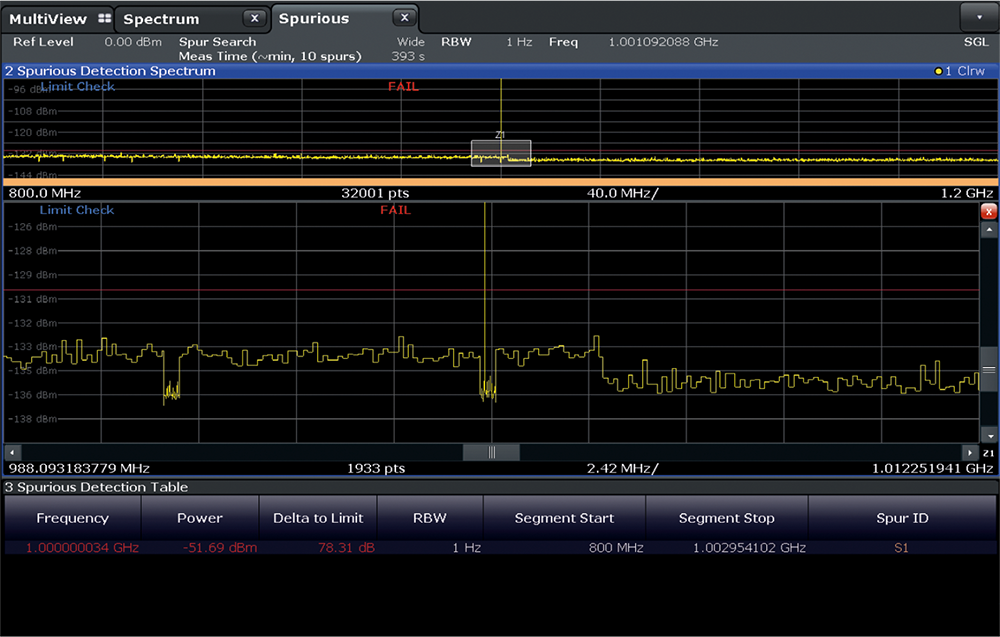Close the Spectrum channel tab
1000x637 pixels.
tap(255, 18)
